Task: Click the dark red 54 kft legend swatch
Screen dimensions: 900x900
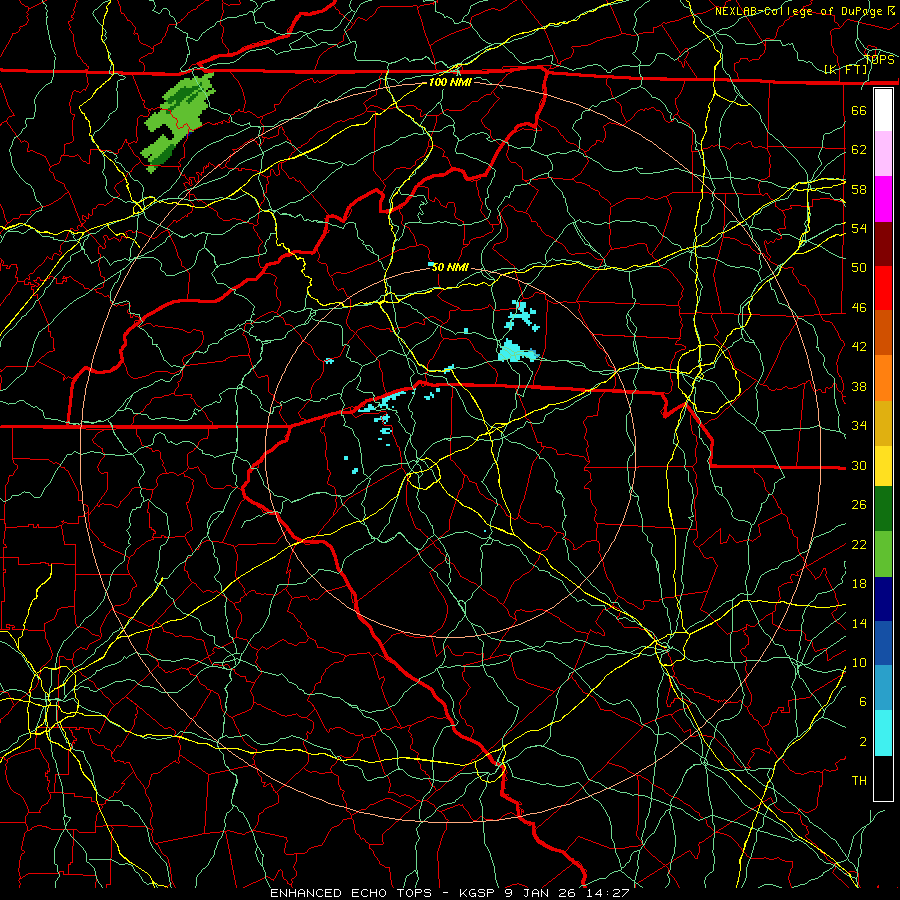Action: click(x=883, y=243)
